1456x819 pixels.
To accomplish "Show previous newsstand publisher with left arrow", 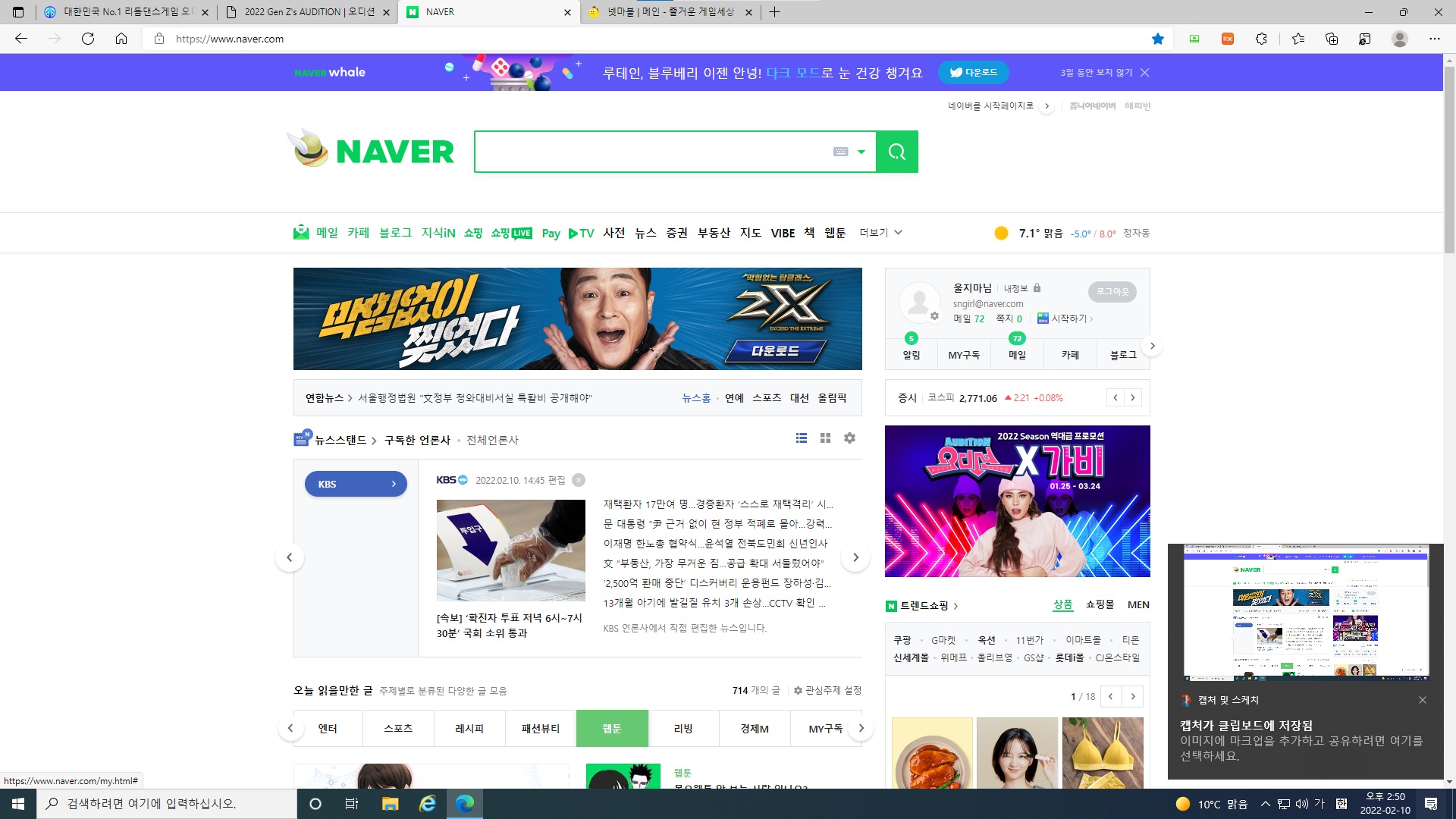I will coord(289,558).
